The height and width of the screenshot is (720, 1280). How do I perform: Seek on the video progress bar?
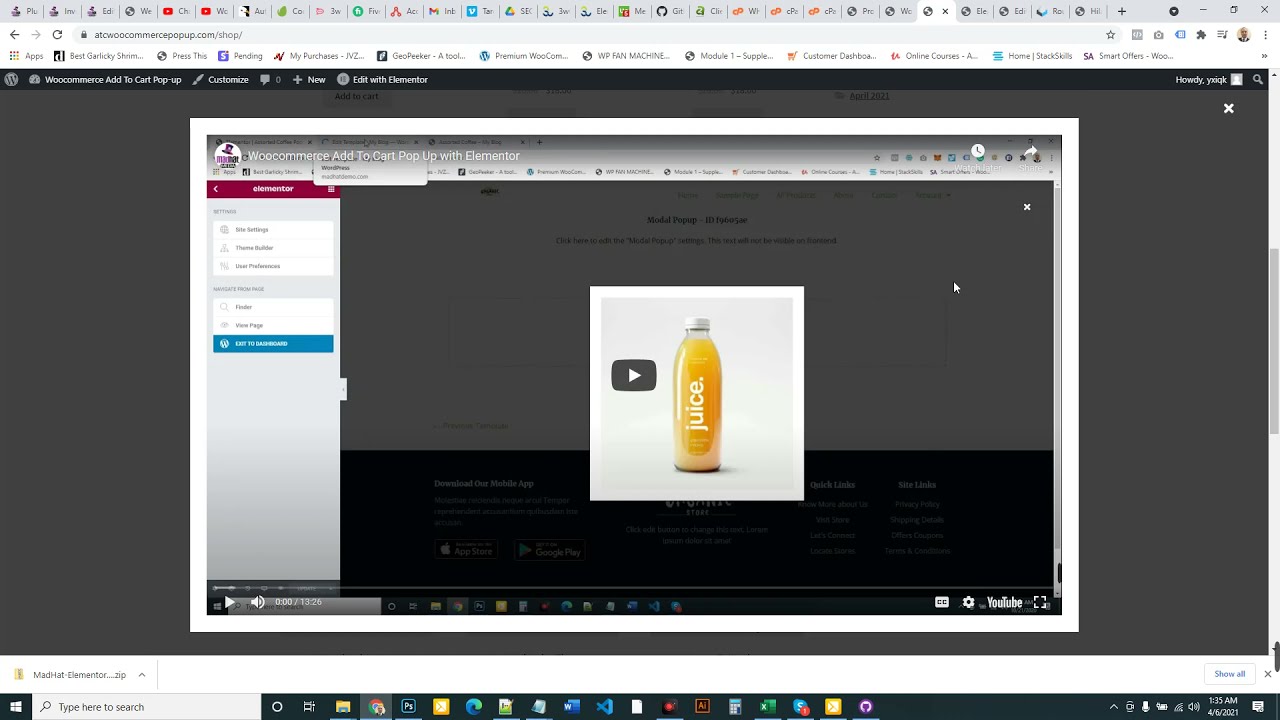pos(633,588)
